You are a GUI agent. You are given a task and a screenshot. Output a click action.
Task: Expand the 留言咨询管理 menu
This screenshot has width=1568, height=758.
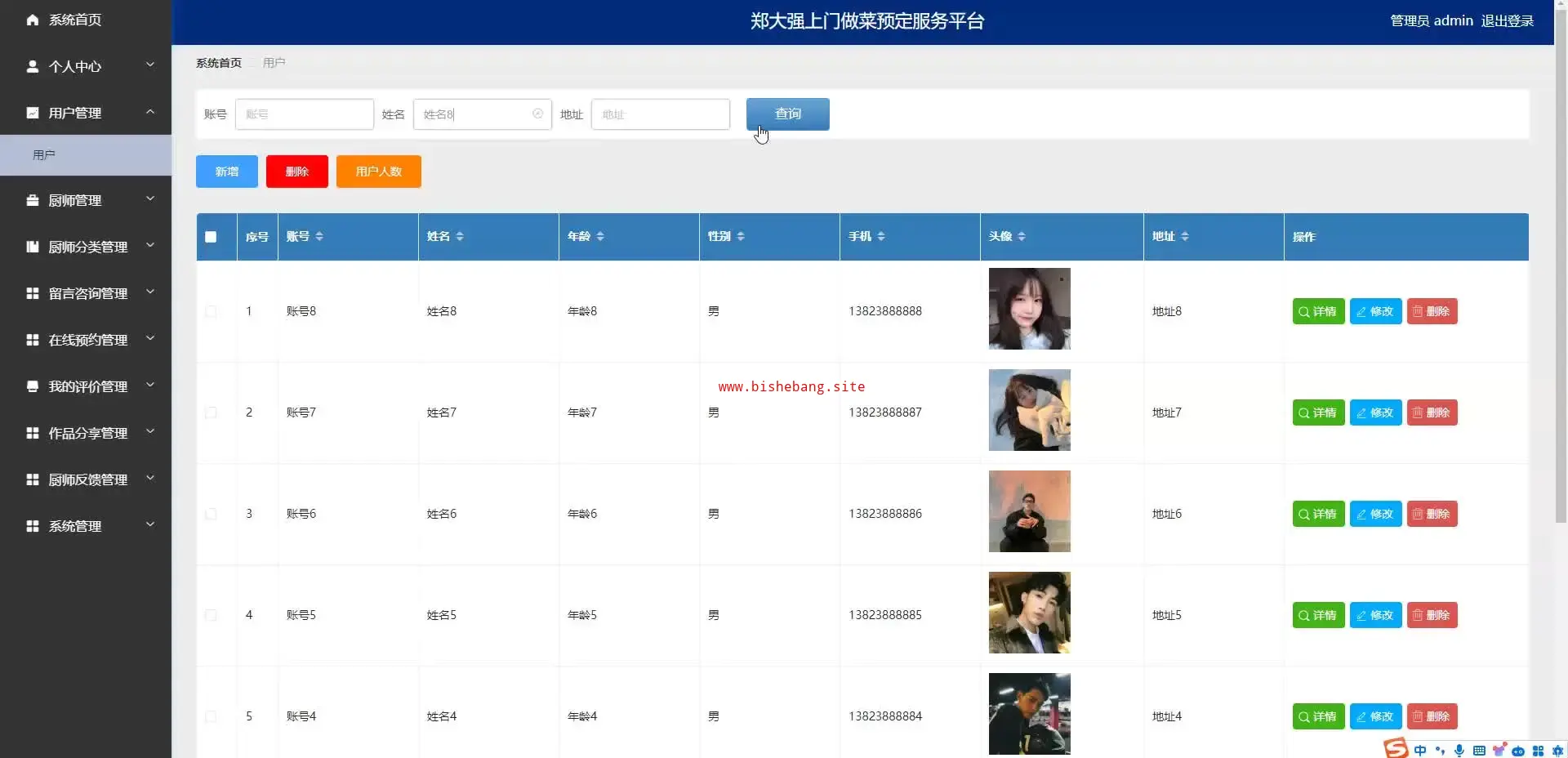pyautogui.click(x=86, y=293)
